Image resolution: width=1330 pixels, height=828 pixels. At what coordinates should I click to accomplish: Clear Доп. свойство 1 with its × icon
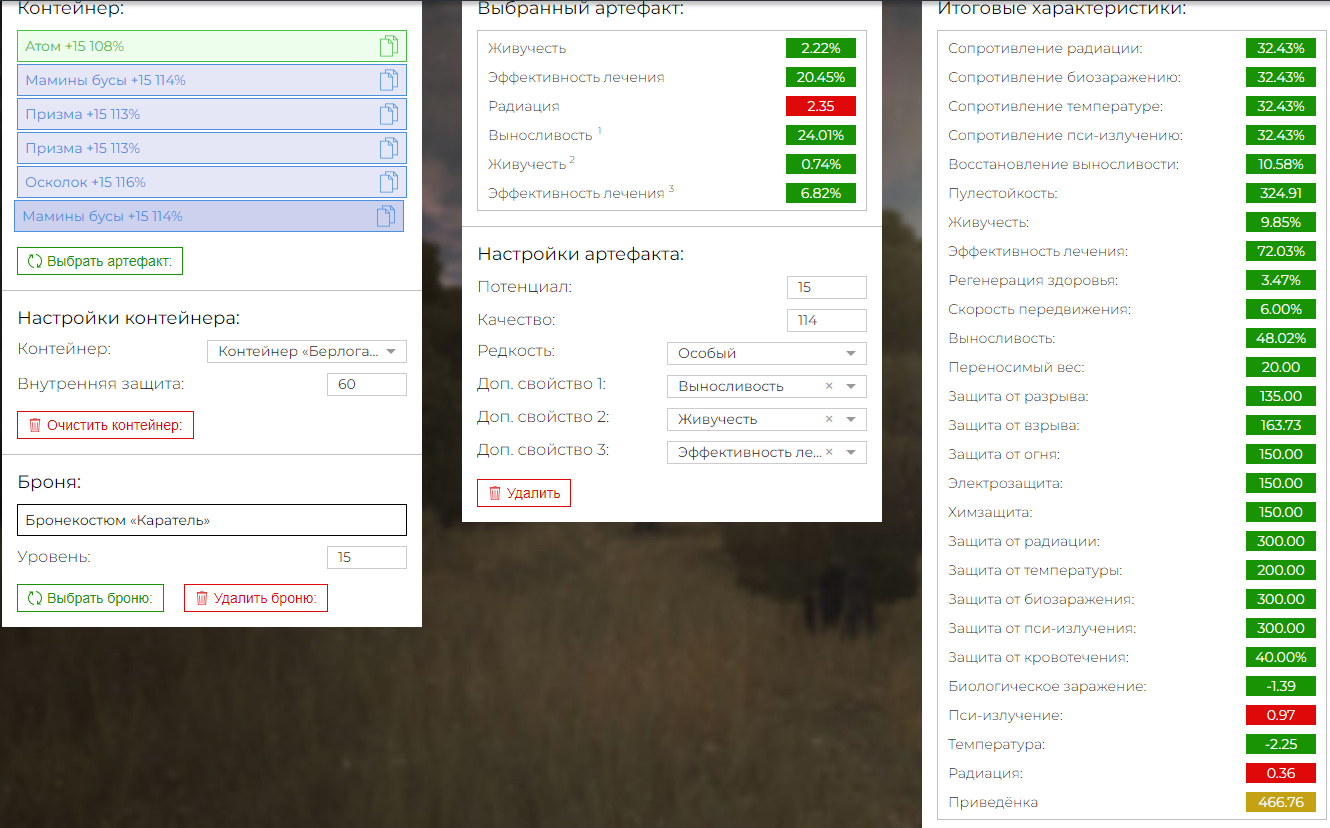(x=829, y=387)
